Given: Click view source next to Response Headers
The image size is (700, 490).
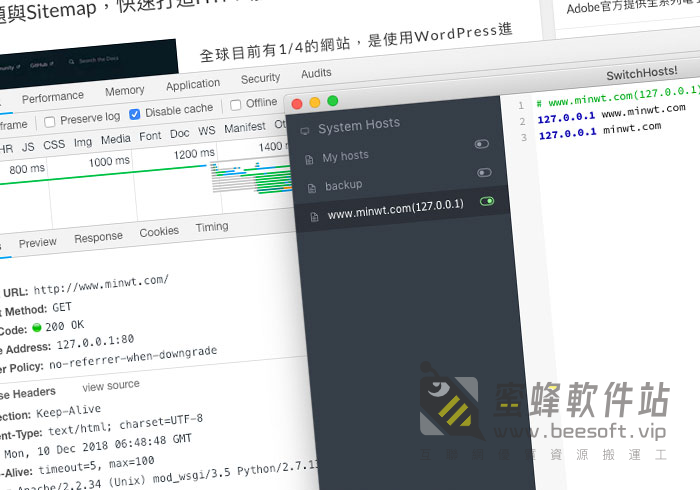Looking at the screenshot, I should tap(111, 386).
